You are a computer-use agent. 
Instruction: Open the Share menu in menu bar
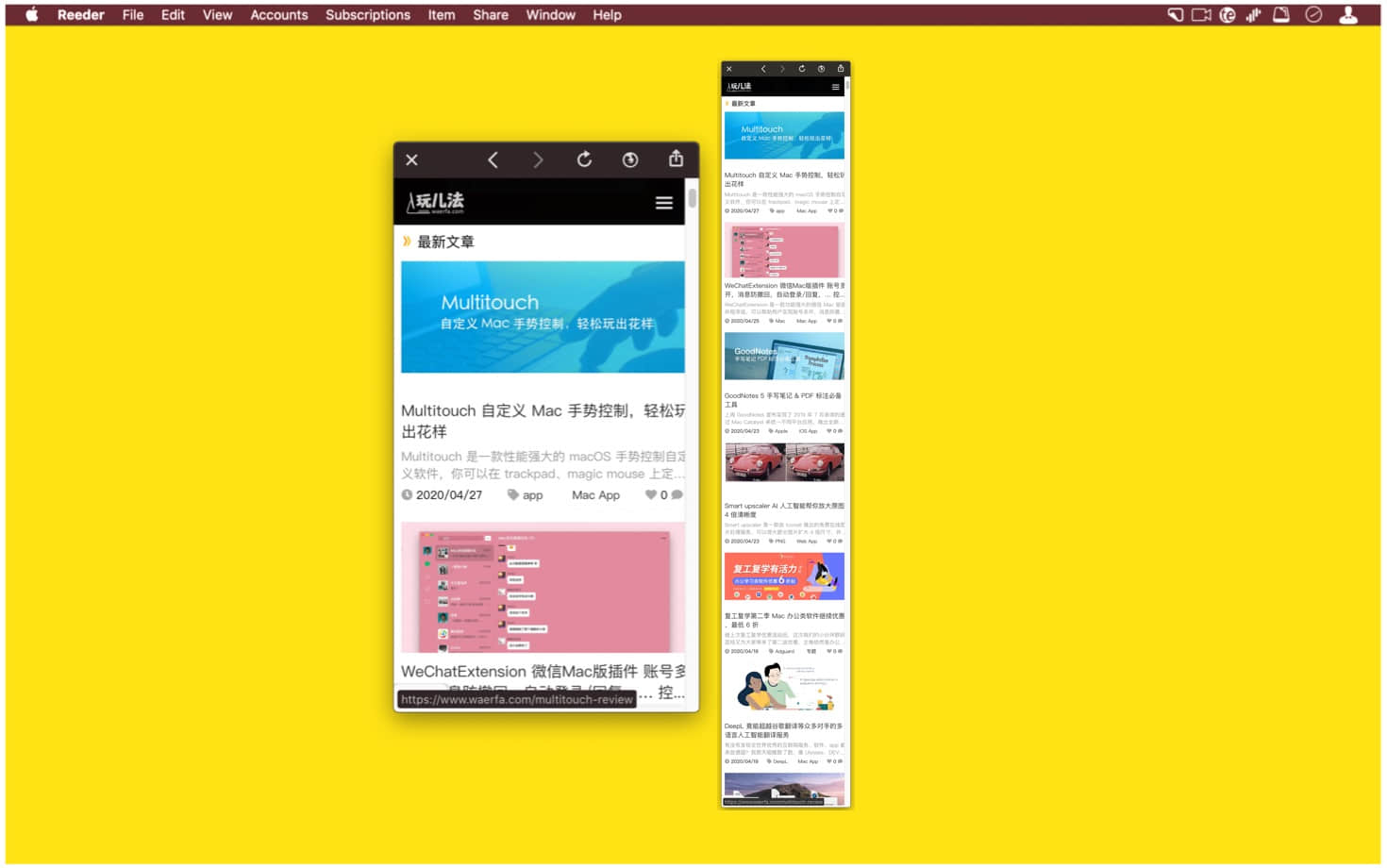click(x=491, y=15)
